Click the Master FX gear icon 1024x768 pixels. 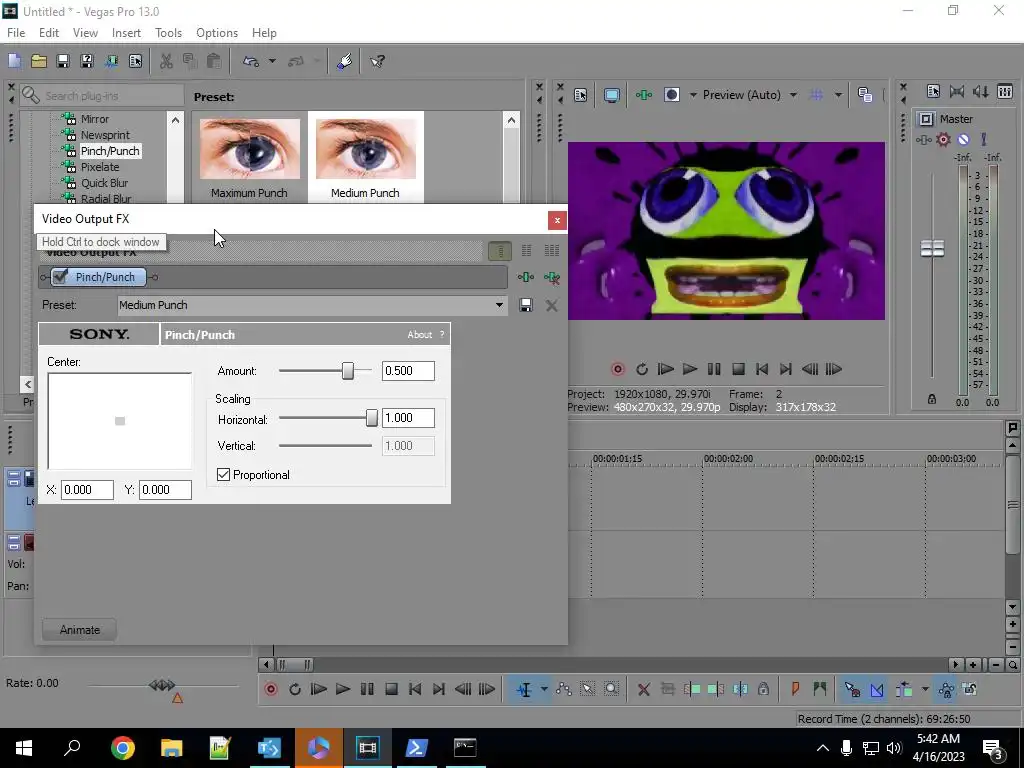click(x=943, y=139)
